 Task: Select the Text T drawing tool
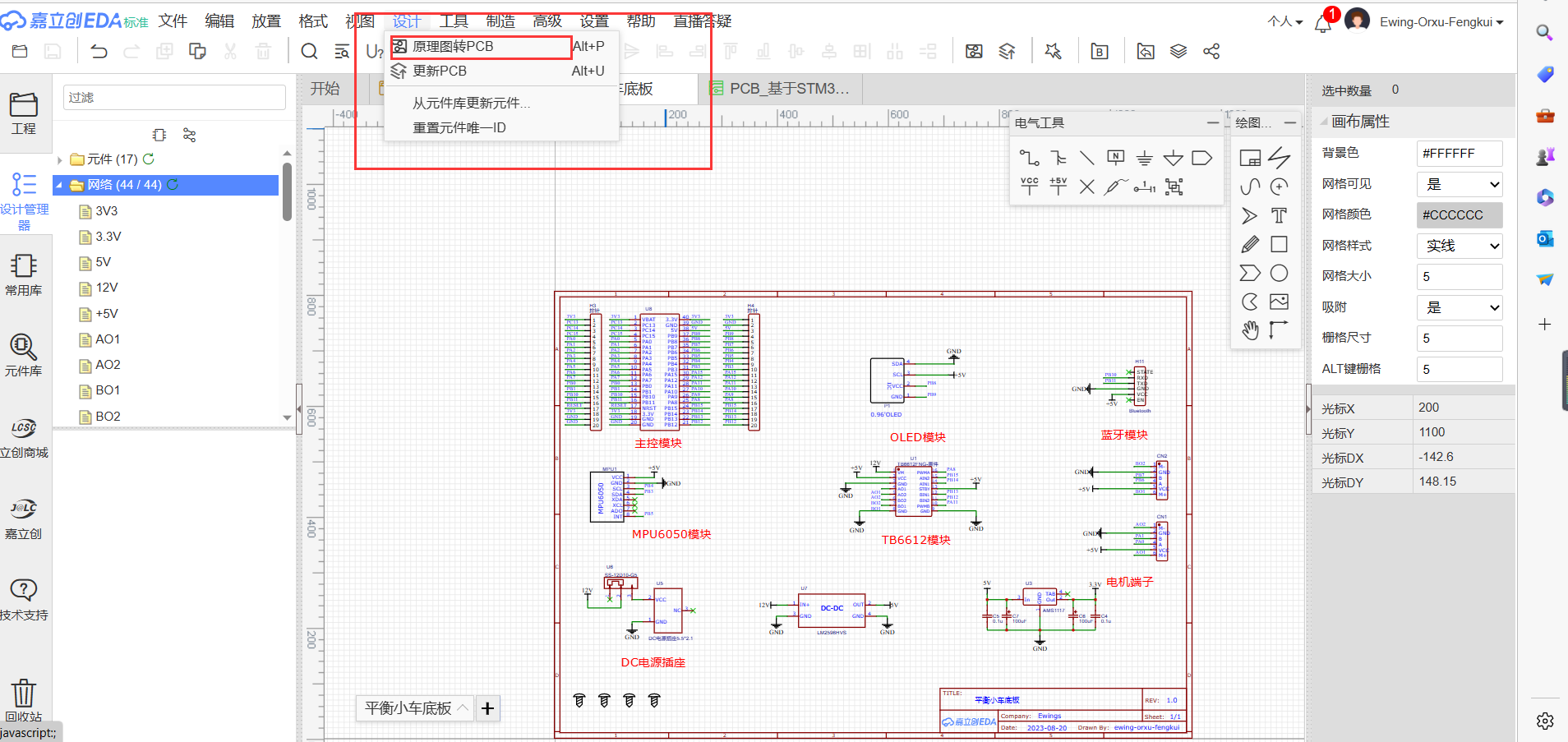tap(1279, 215)
